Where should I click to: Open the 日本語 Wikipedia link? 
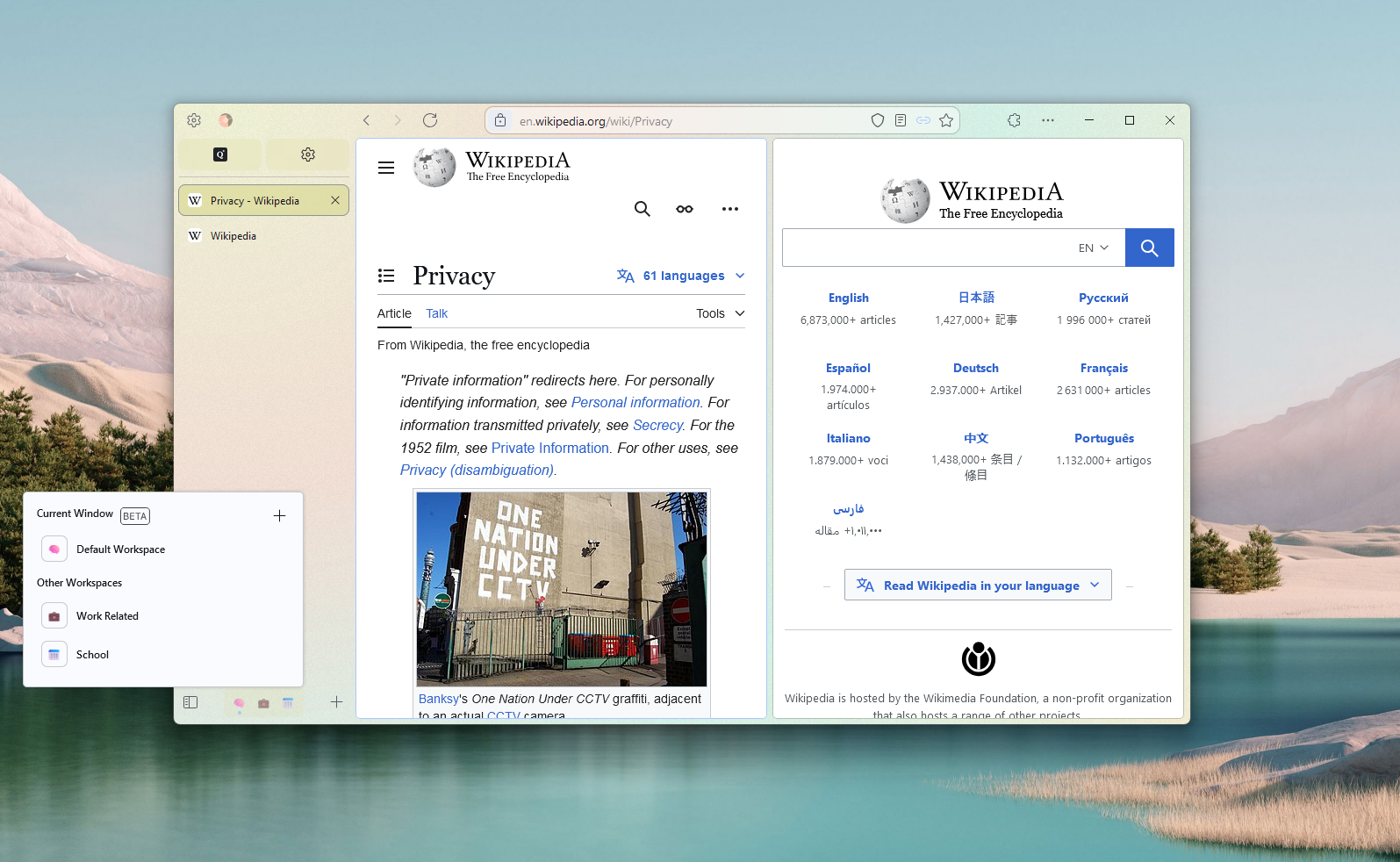click(976, 298)
